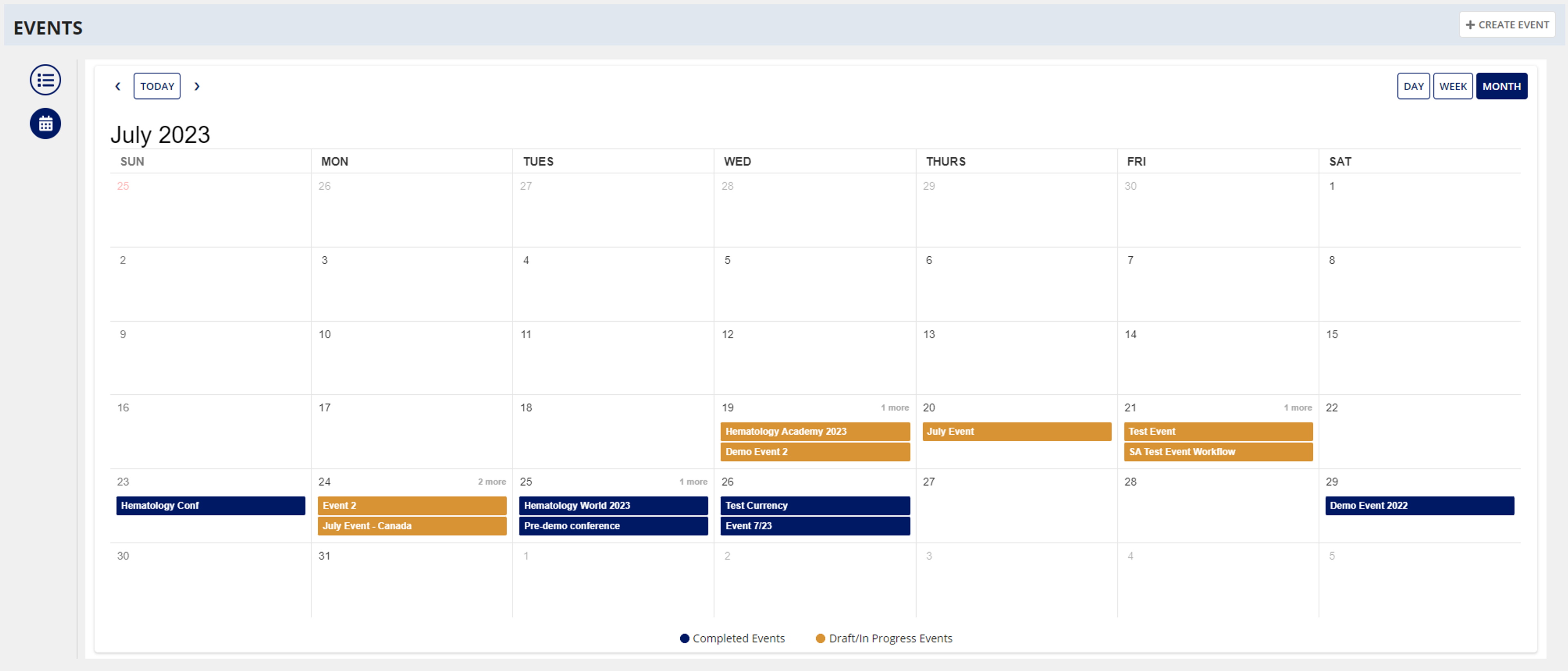Screen dimensions: 1568x671
Task: Click the Draft/In Progress Events label
Action: [891, 638]
